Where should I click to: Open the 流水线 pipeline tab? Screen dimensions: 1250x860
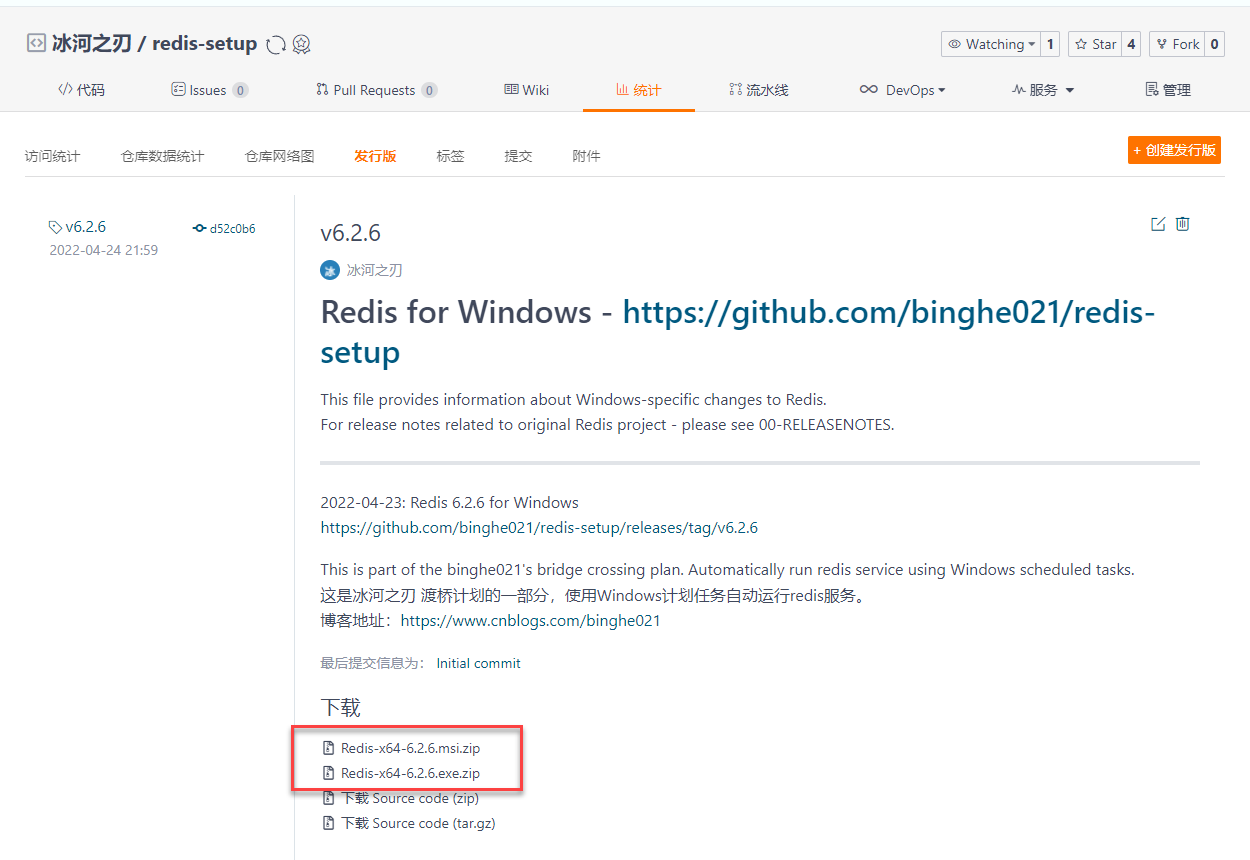758,90
